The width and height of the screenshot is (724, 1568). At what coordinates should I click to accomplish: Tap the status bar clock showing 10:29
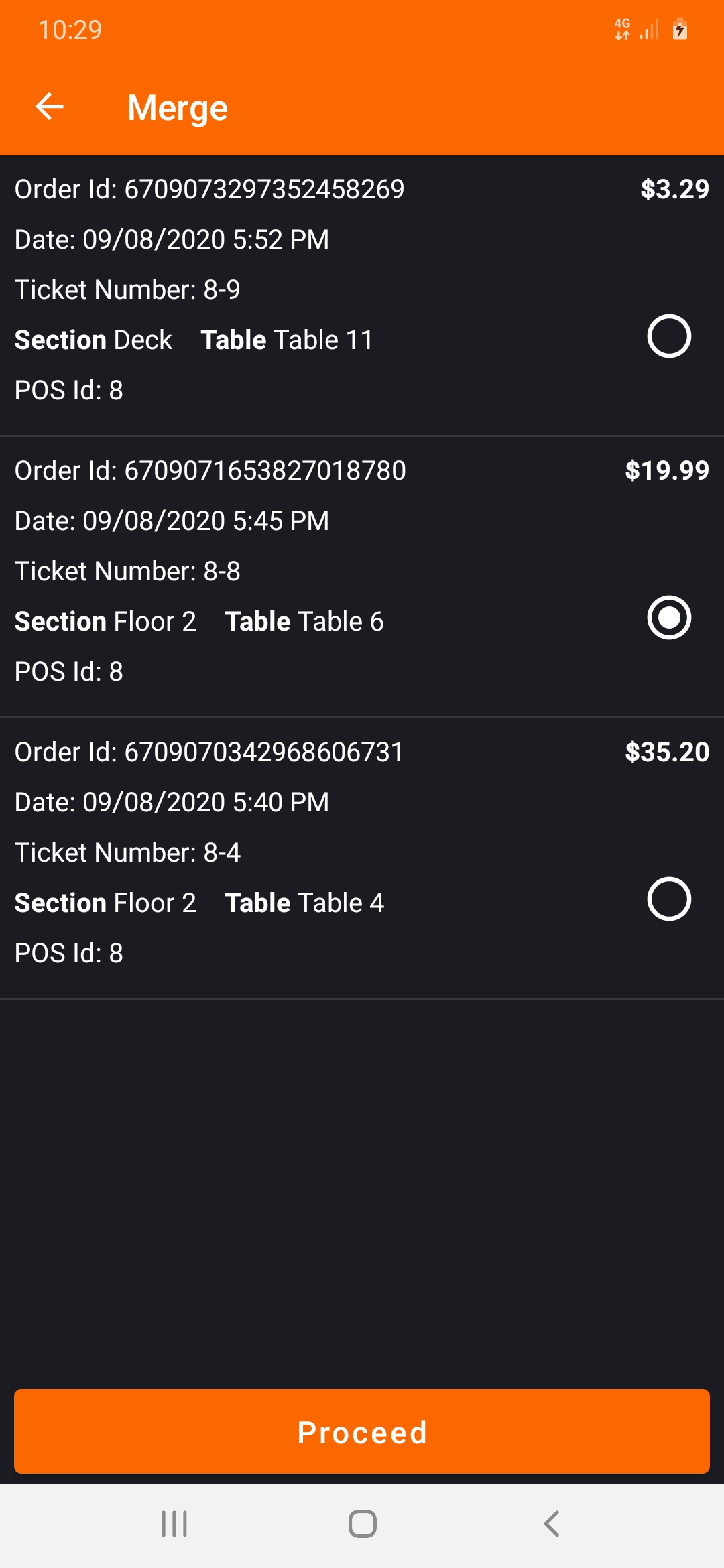click(x=70, y=30)
